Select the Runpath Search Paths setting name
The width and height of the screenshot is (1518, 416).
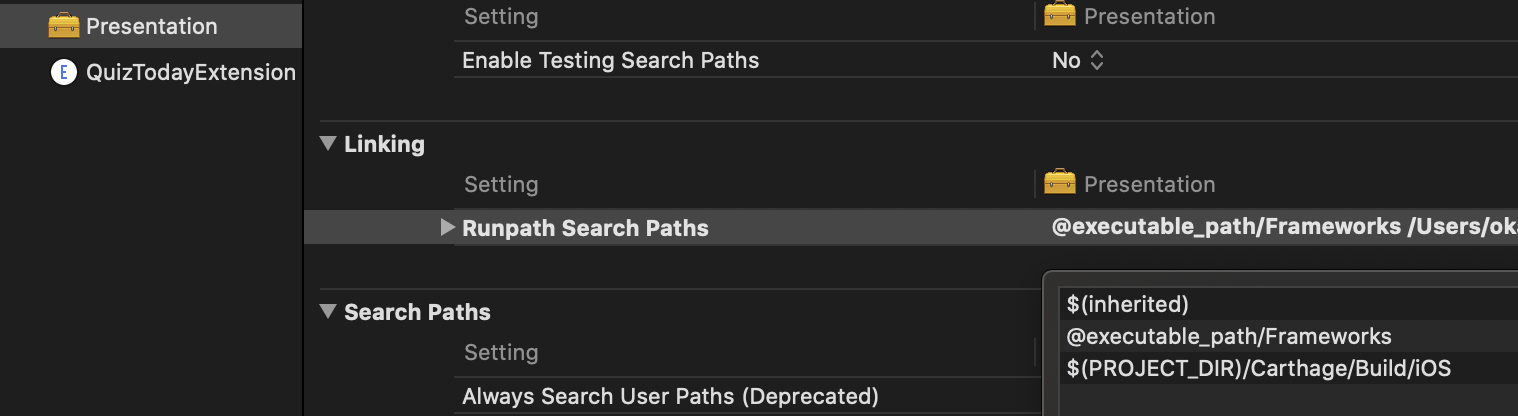585,228
